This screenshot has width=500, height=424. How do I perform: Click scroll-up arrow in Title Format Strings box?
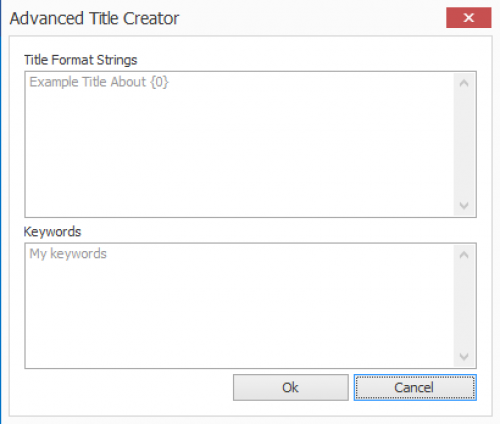(464, 83)
